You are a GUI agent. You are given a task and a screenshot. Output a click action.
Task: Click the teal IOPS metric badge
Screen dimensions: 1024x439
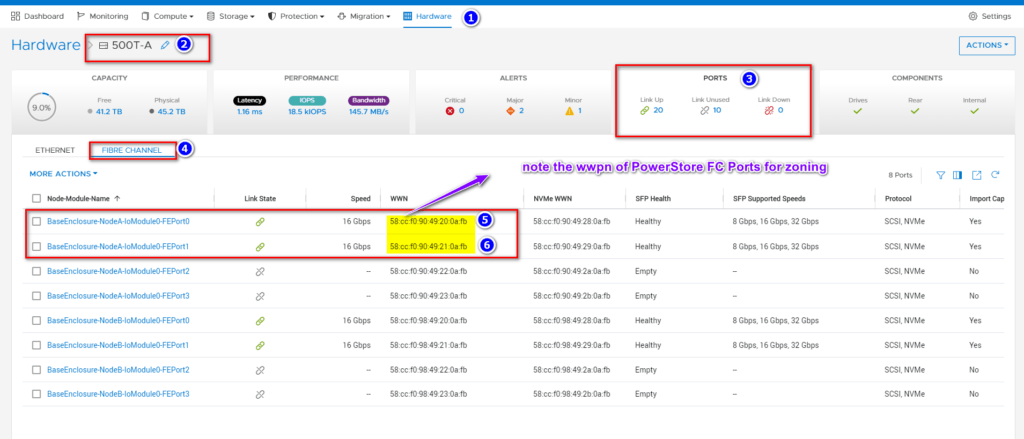(x=307, y=101)
